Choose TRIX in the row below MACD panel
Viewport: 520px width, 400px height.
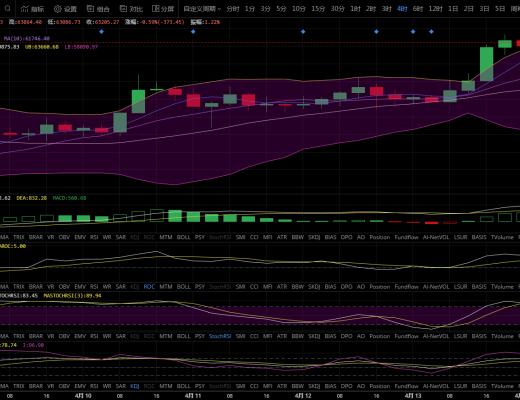pyautogui.click(x=19, y=237)
